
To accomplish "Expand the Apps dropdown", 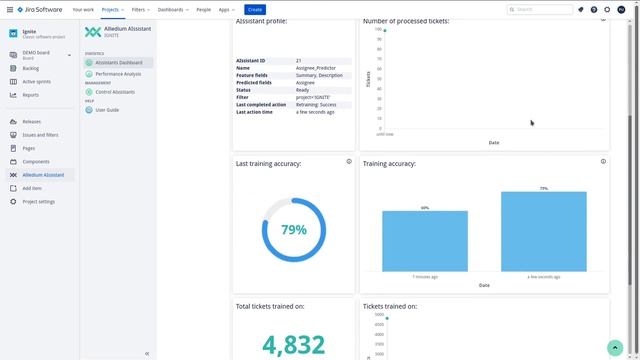I will tap(227, 9).
